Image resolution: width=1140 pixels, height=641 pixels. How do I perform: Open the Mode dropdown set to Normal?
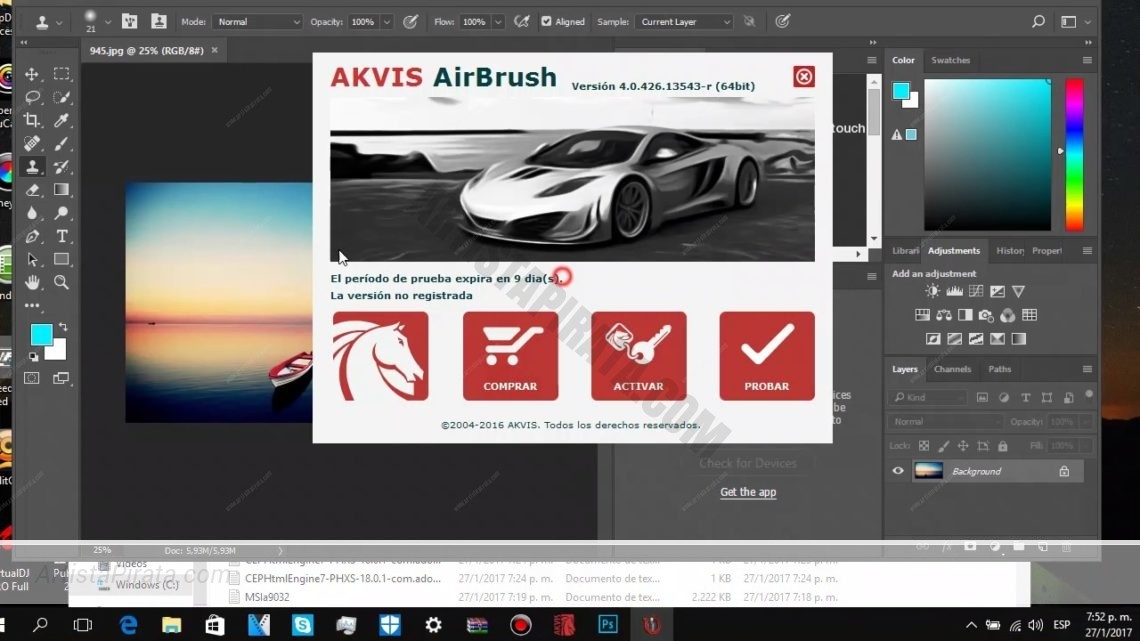[x=257, y=22]
